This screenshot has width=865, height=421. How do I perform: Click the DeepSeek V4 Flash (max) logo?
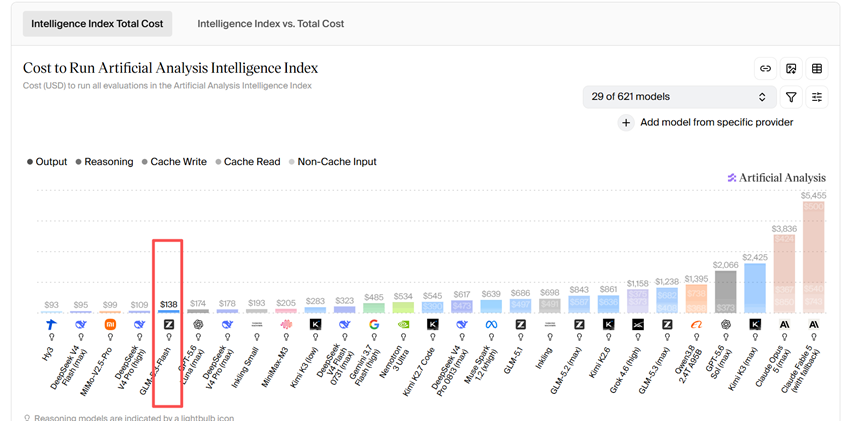(x=81, y=324)
